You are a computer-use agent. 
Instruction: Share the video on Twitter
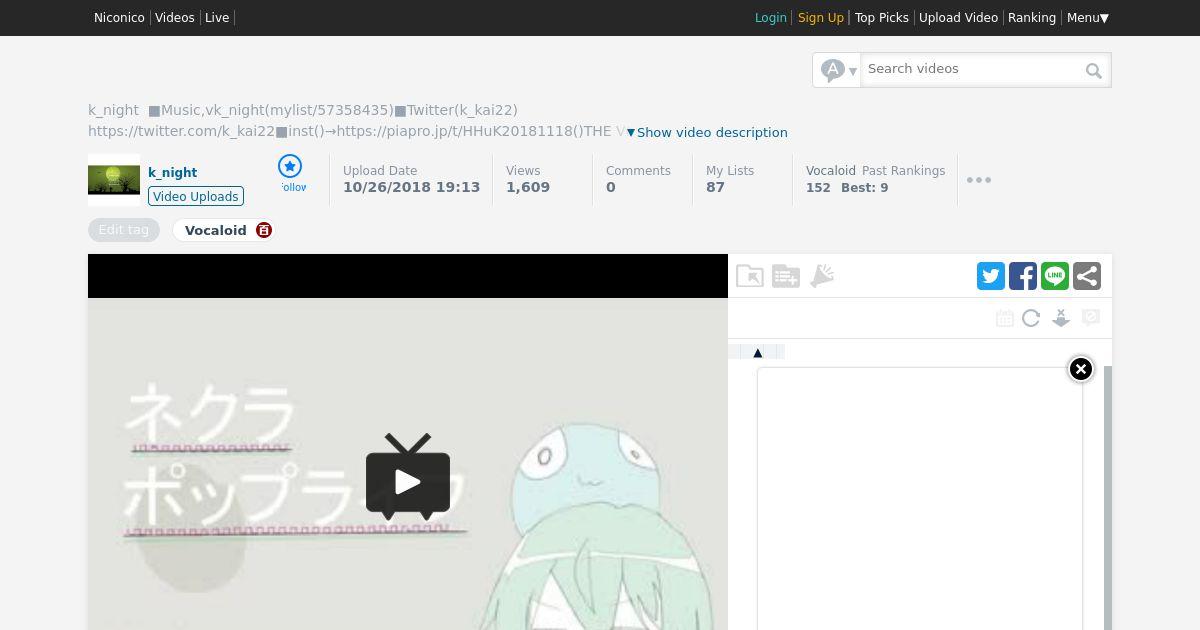pyautogui.click(x=991, y=276)
